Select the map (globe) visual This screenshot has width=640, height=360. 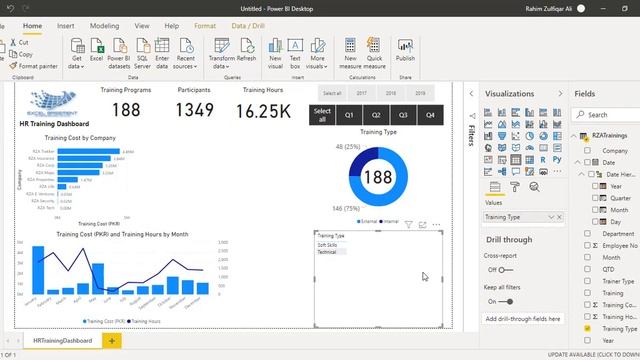[488, 148]
